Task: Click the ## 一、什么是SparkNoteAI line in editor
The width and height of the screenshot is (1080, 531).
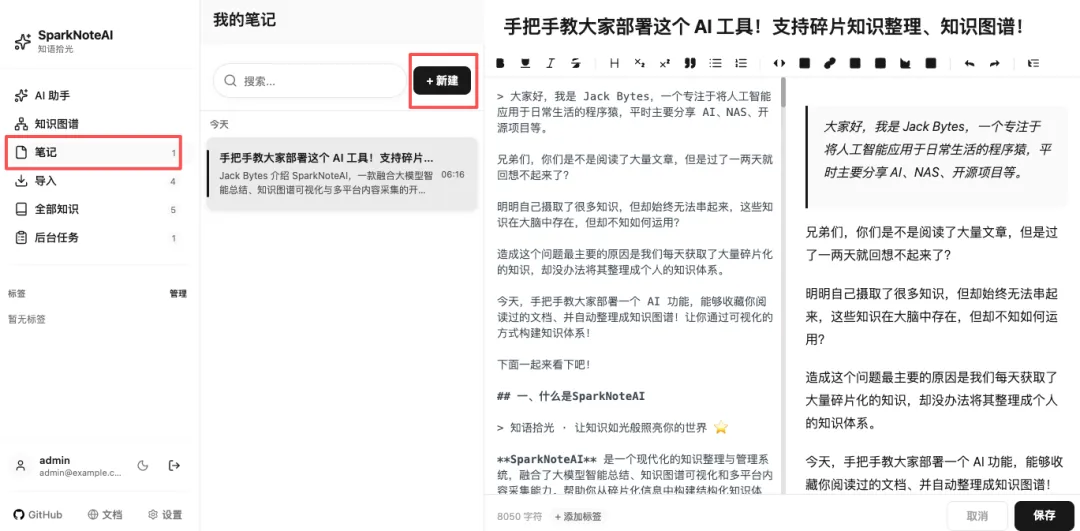Action: pyautogui.click(x=570, y=396)
